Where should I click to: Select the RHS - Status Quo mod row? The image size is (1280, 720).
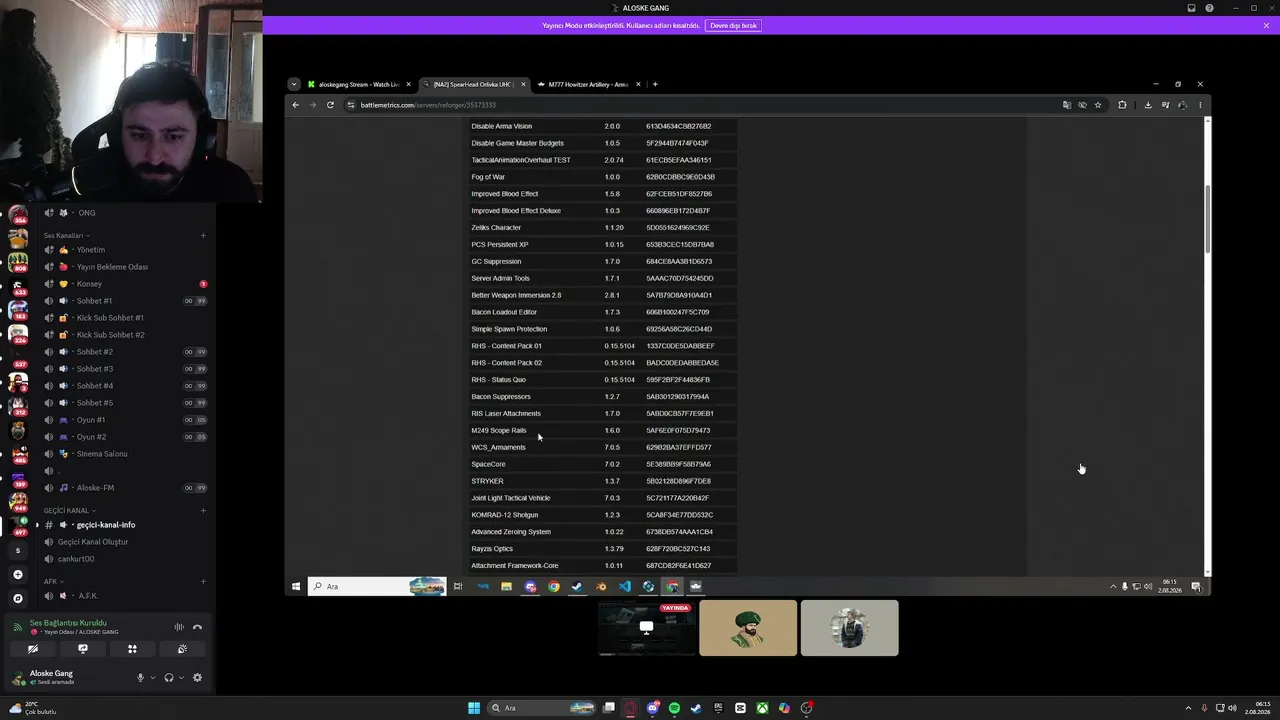[x=604, y=380]
